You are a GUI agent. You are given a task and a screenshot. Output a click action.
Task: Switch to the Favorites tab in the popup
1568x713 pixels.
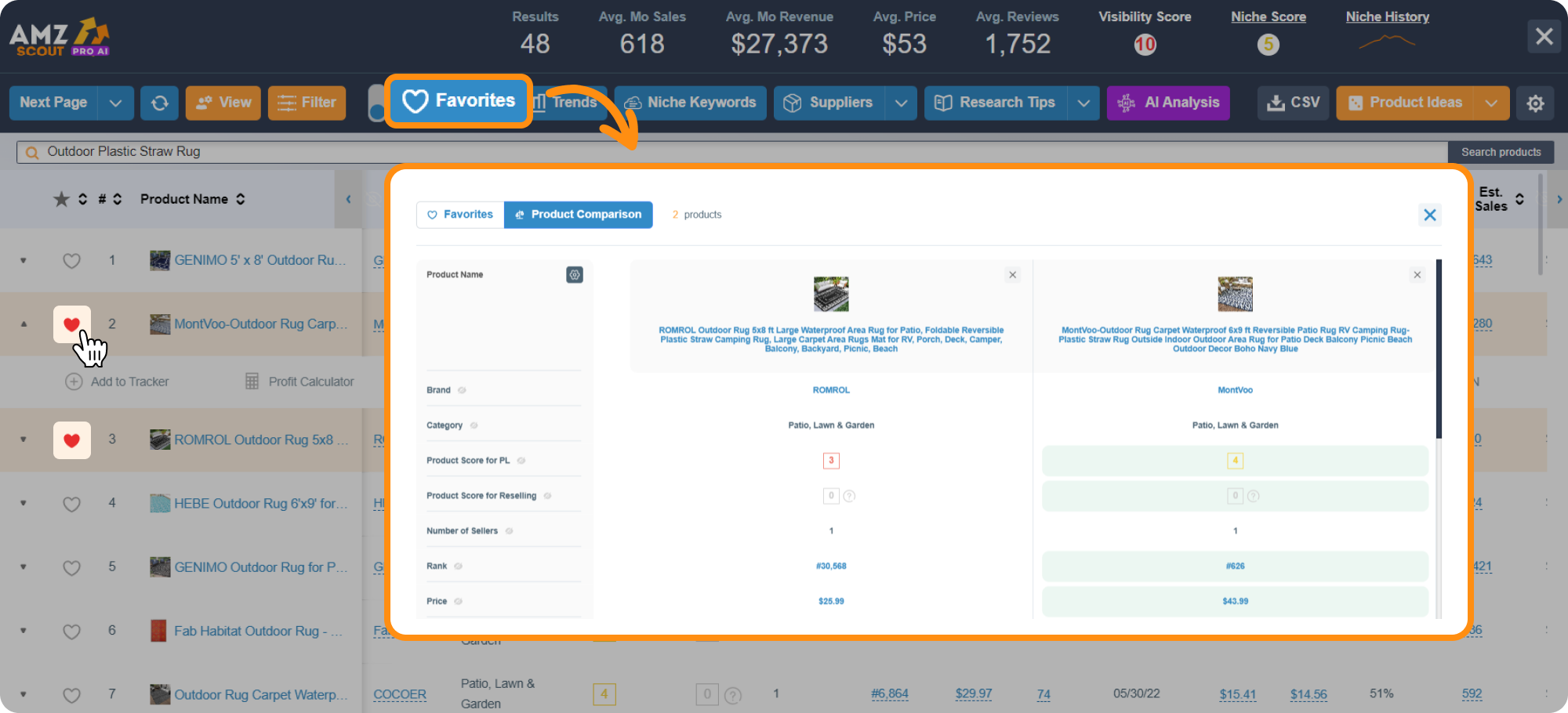(459, 214)
